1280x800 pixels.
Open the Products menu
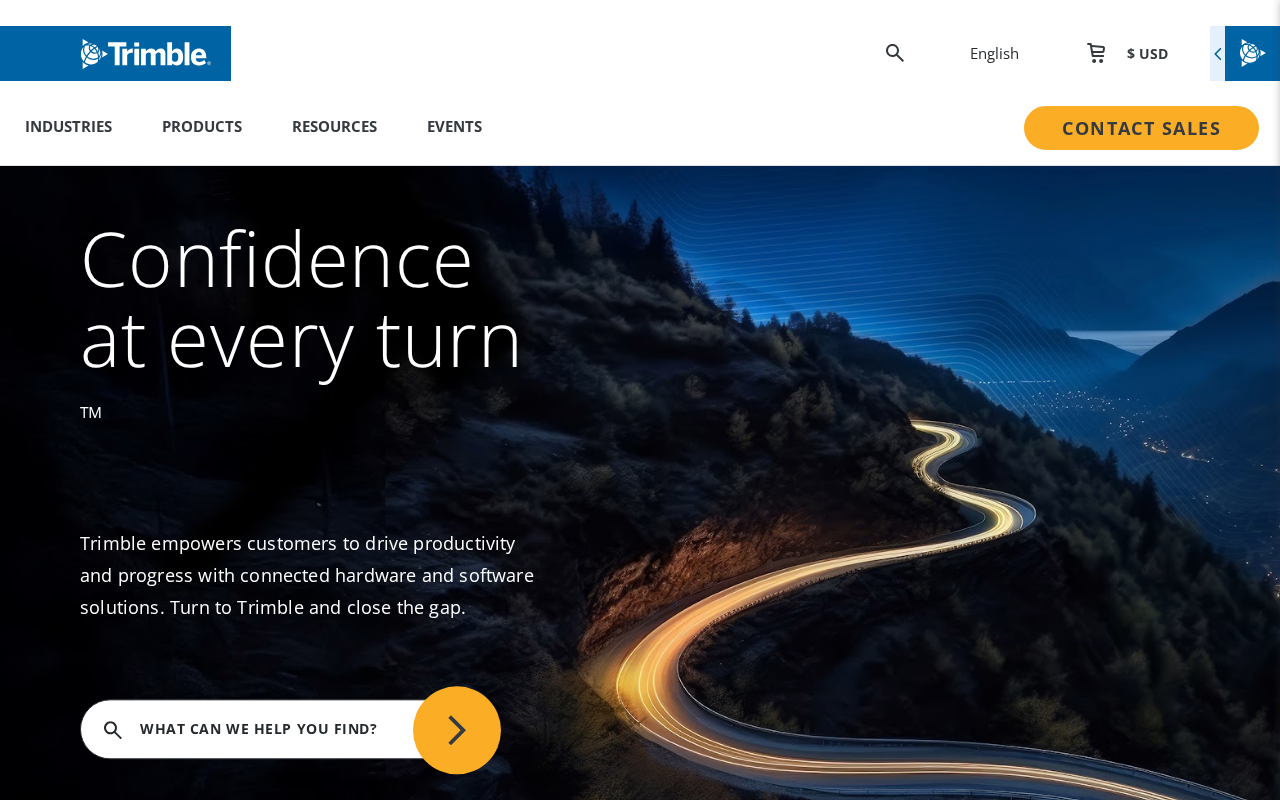click(x=202, y=126)
